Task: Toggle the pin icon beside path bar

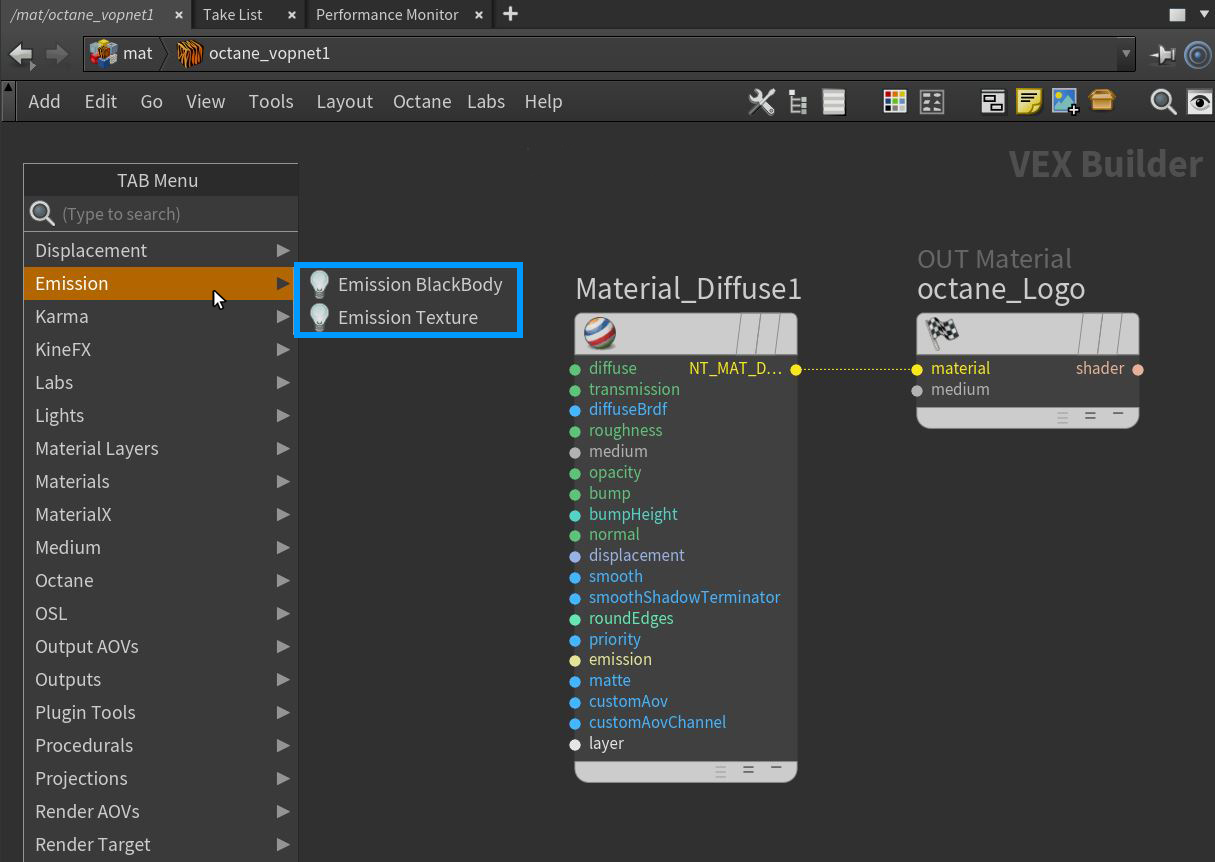Action: (x=1162, y=54)
